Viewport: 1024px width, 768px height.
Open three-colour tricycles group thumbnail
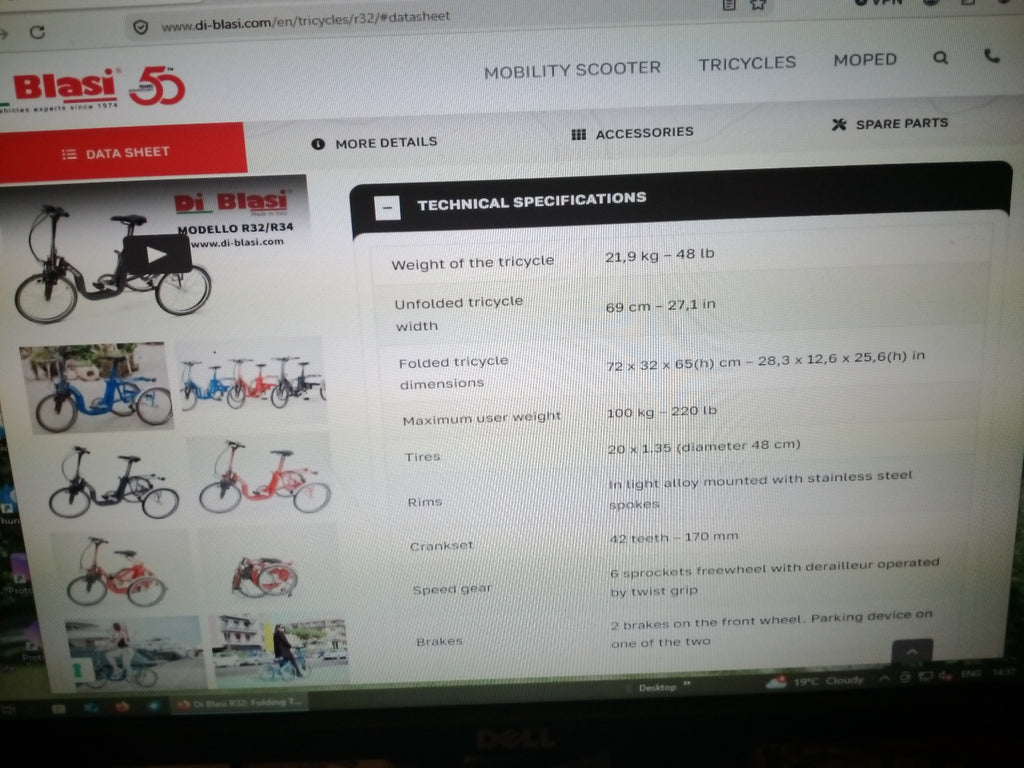pos(252,381)
